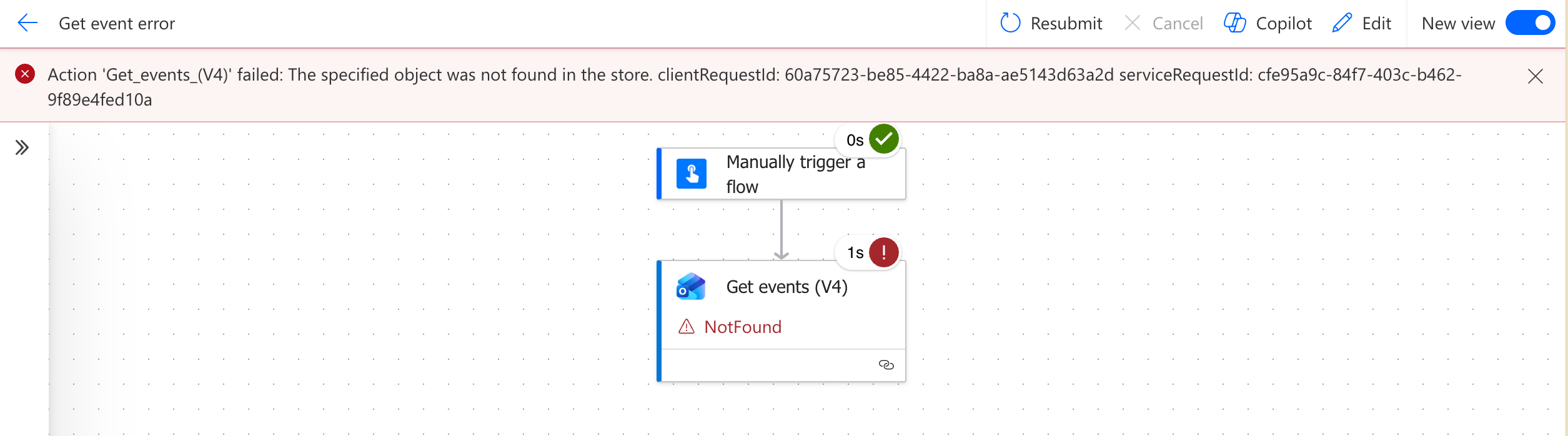Dismiss the error banner
Screen dimensions: 1568x436
(1535, 76)
